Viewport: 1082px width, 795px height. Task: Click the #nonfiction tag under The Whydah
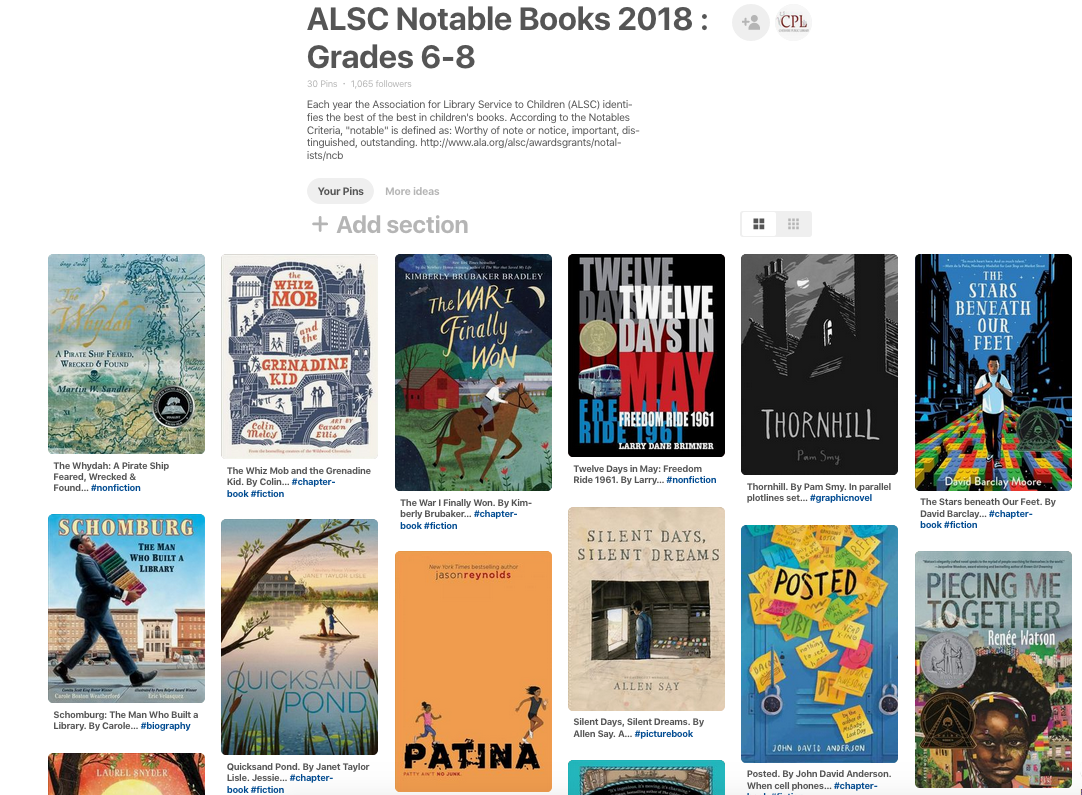pyautogui.click(x=116, y=488)
